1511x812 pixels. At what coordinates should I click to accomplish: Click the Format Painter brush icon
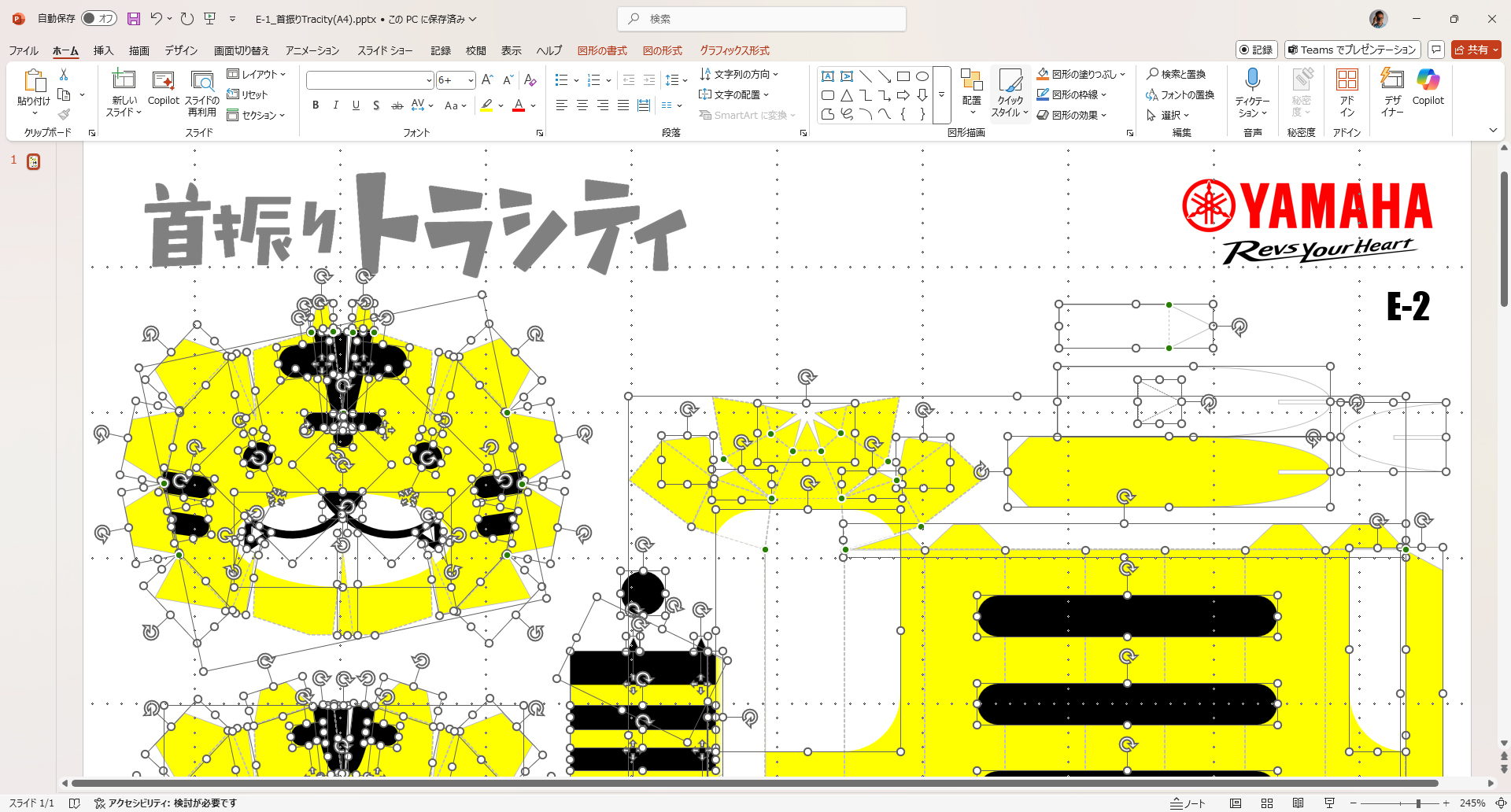pos(64,115)
